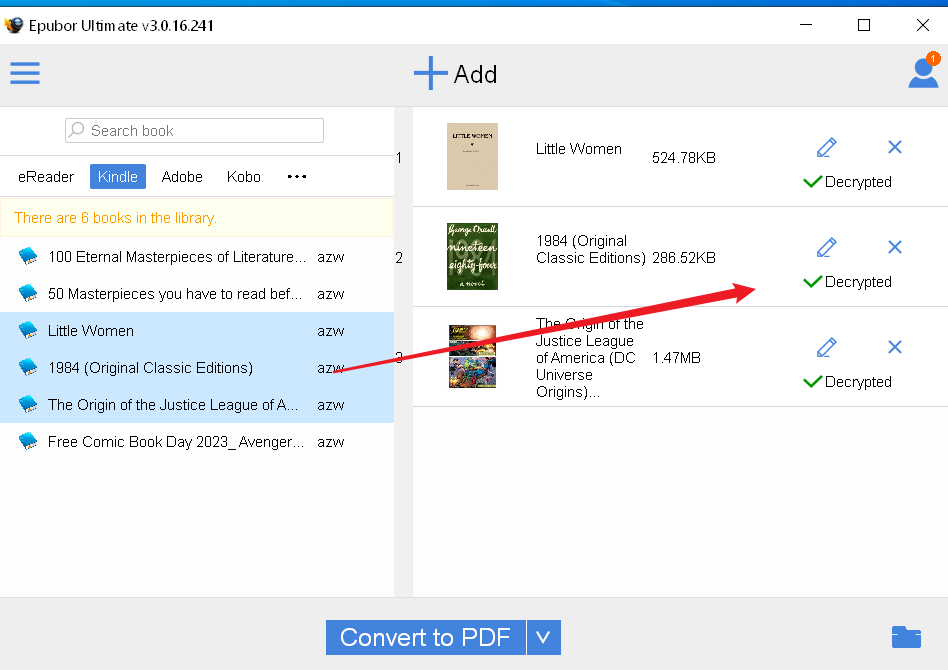
Task: Click book icon of 50 Masterpieces
Action: pos(28,293)
